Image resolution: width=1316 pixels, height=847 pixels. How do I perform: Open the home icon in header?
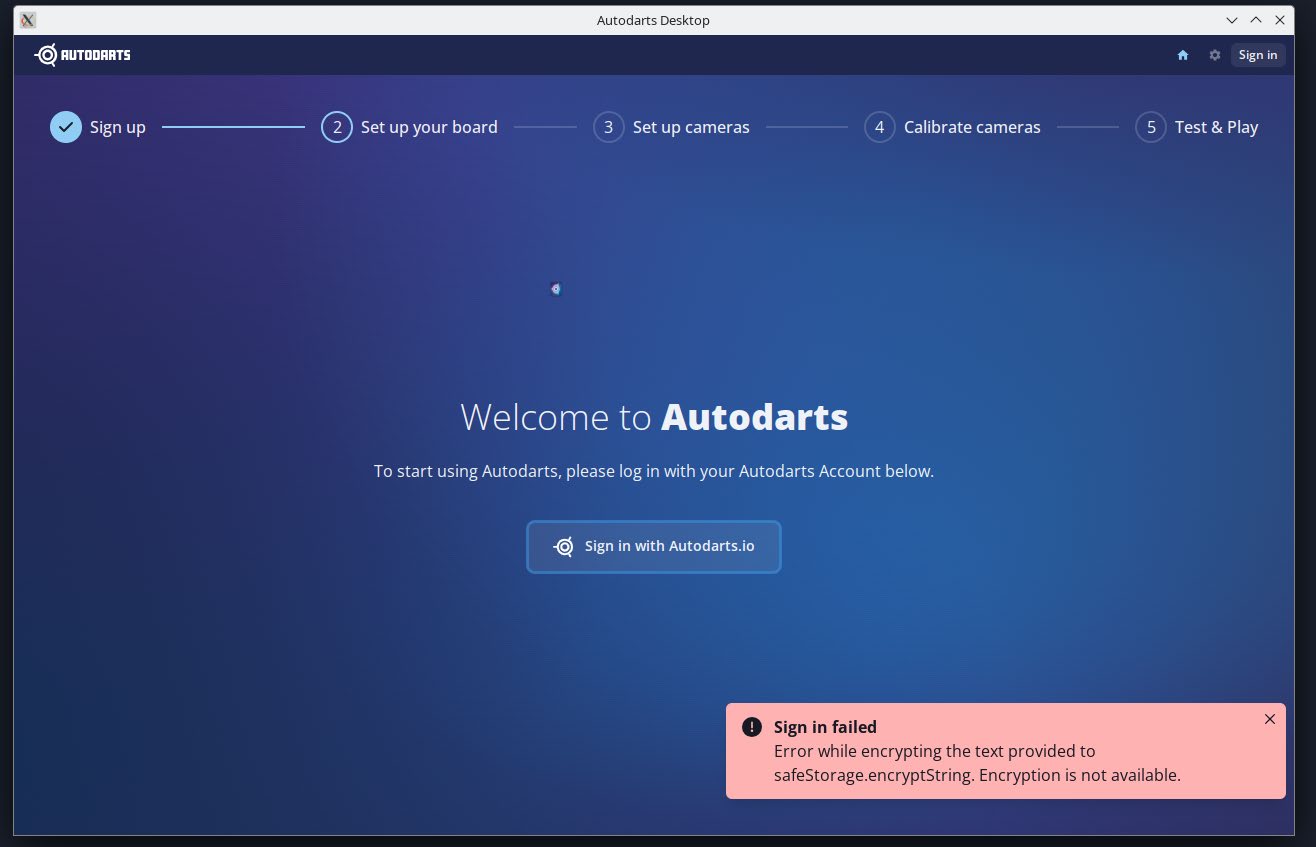[1183, 55]
